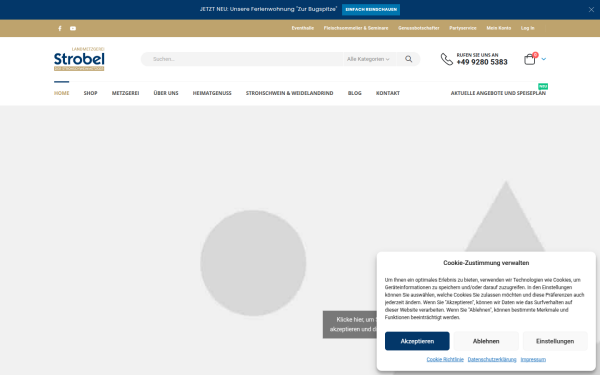Viewport: 600px width, 375px height.
Task: Click the magnifier search button
Action: (408, 59)
